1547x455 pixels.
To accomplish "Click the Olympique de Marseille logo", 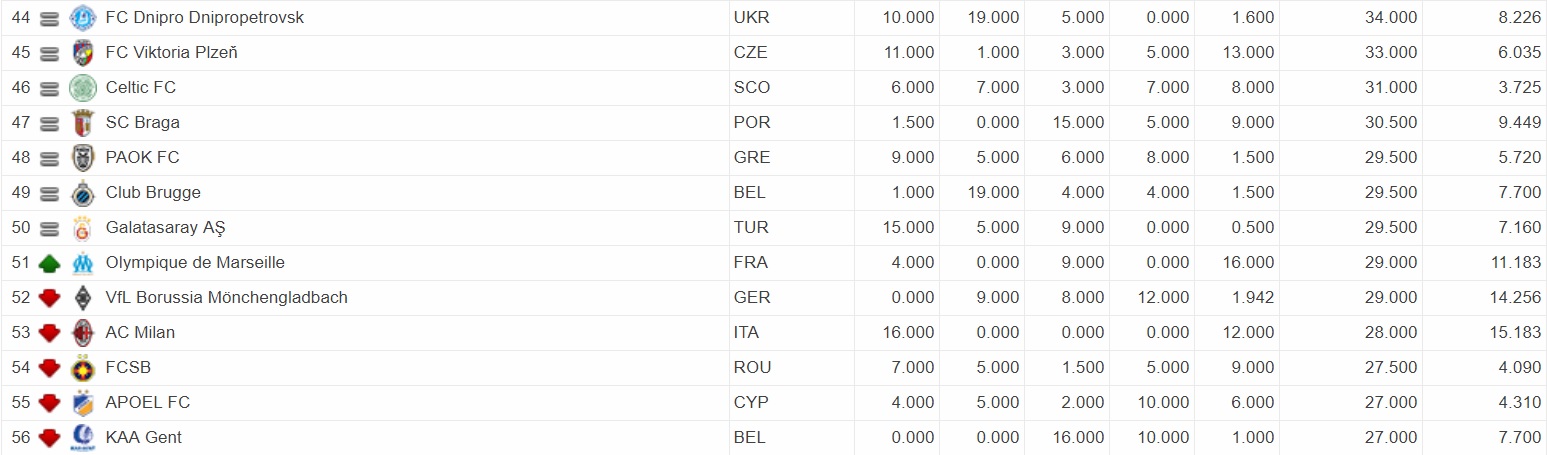I will coord(82,263).
